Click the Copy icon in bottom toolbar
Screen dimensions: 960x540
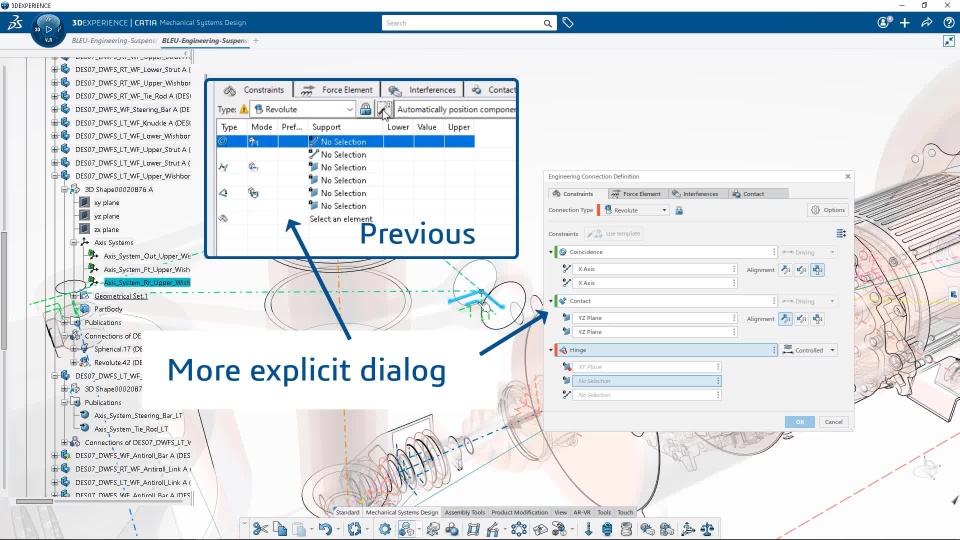tap(280, 529)
